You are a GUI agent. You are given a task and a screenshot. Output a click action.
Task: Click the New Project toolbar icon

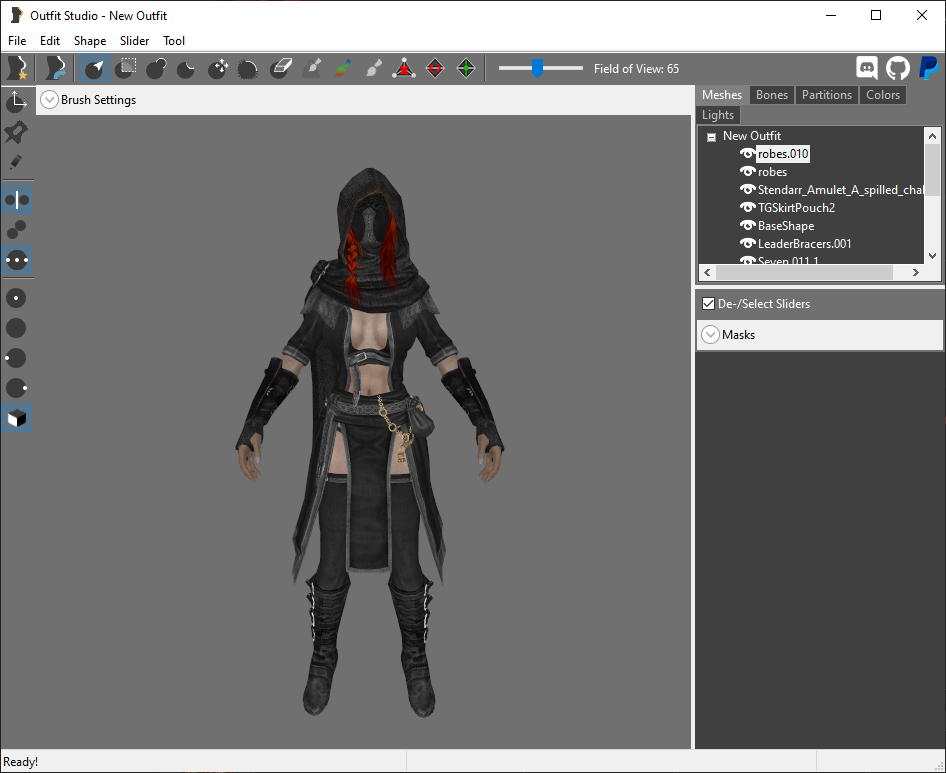(17, 68)
